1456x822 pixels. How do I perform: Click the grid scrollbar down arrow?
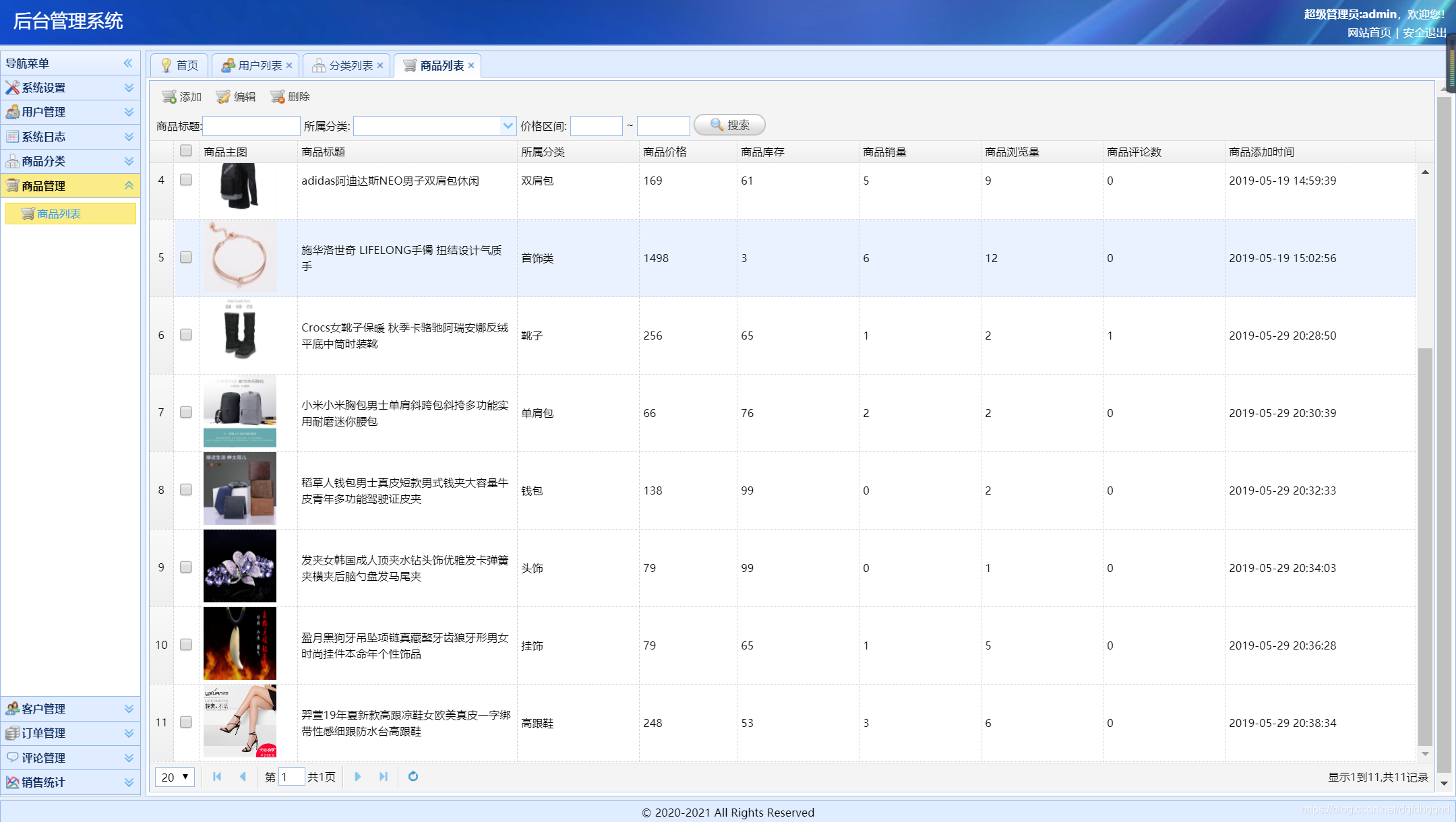tap(1425, 754)
